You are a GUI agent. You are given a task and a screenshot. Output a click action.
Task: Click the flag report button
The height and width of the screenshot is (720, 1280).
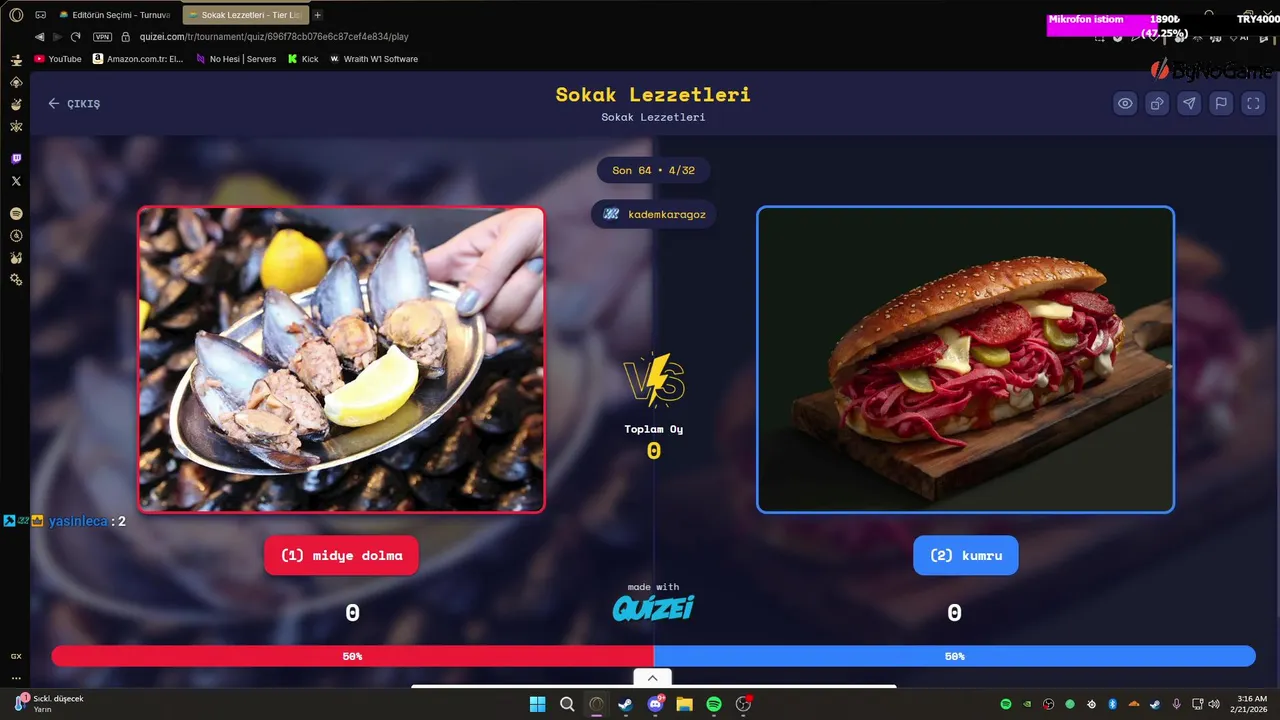coord(1221,103)
